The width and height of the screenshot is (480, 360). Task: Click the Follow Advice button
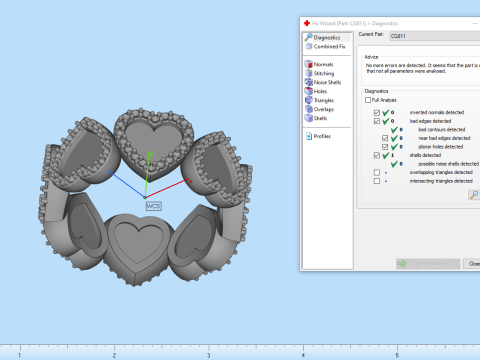tap(428, 264)
